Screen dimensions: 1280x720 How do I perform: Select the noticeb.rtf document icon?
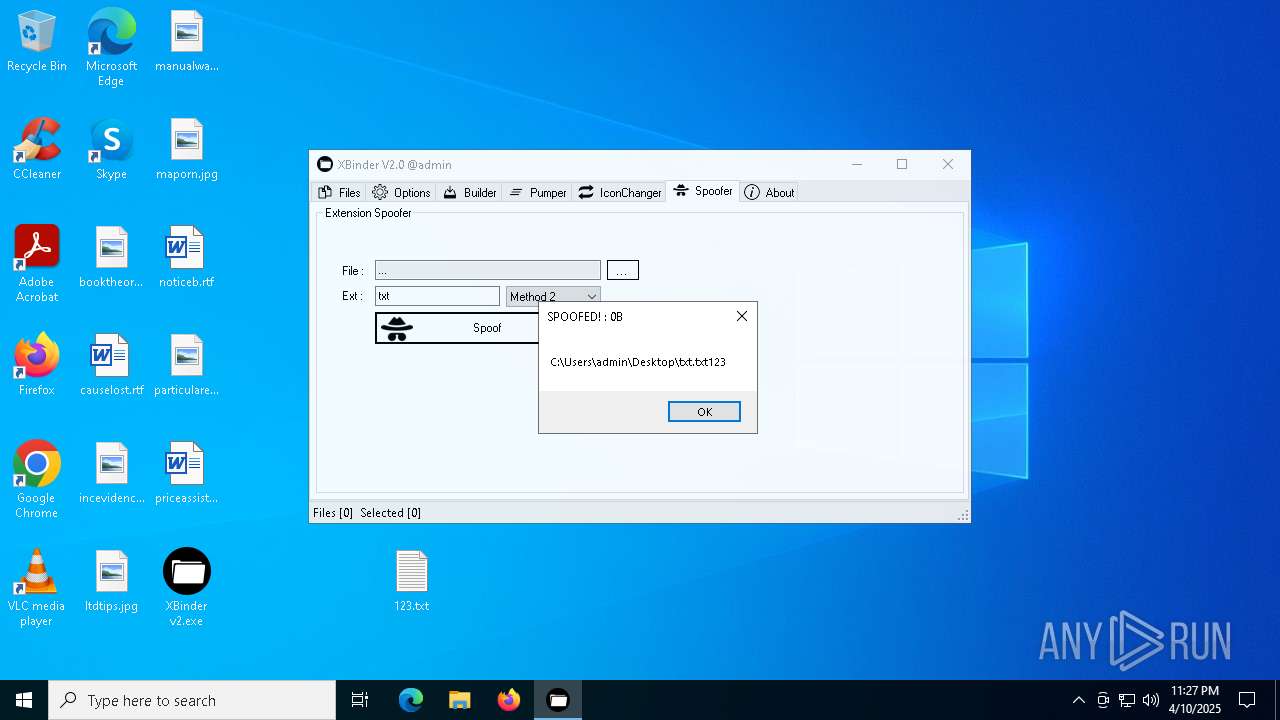coord(187,258)
